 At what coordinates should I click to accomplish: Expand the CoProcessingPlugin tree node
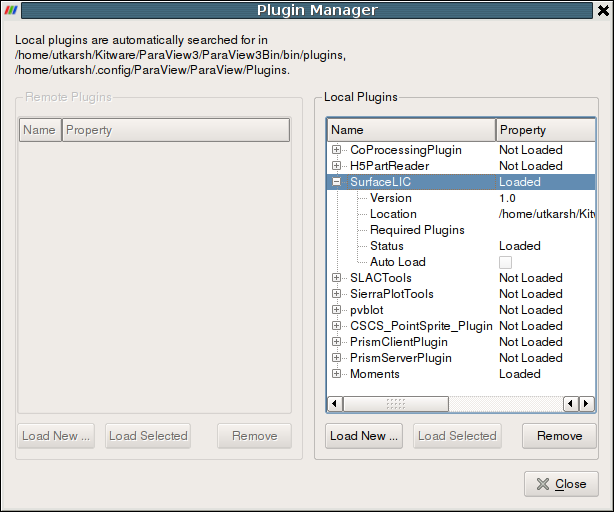click(336, 150)
